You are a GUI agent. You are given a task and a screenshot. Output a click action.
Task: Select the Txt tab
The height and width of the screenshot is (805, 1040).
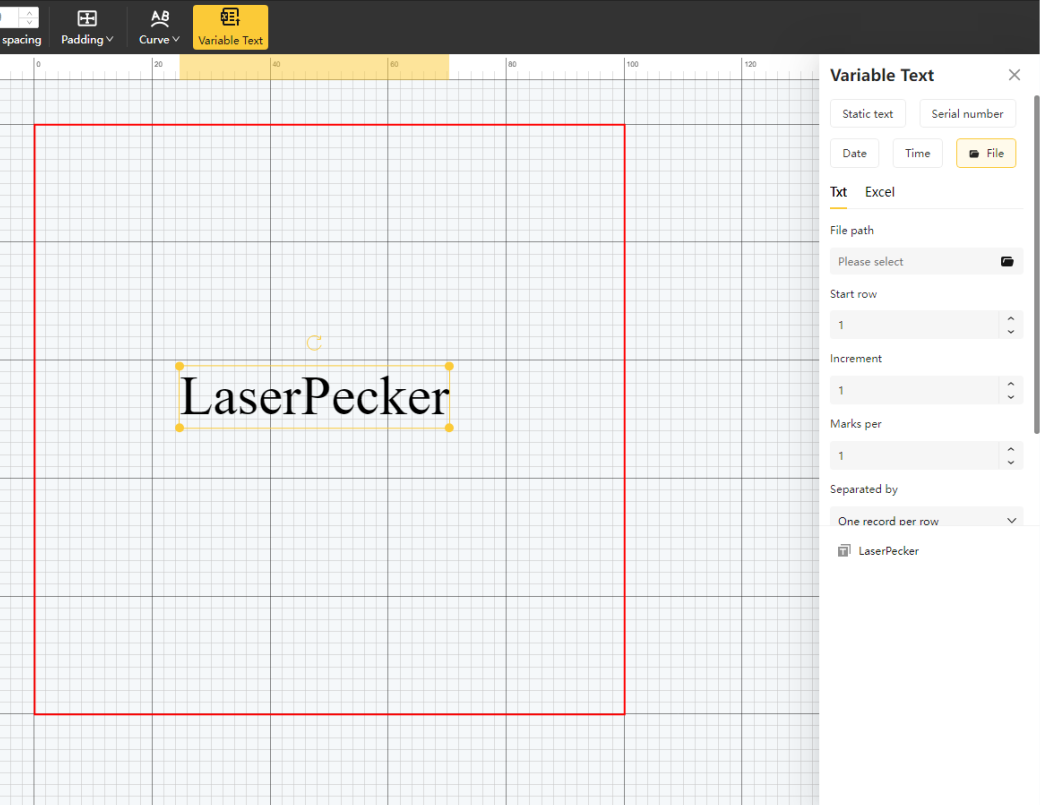[x=838, y=192]
